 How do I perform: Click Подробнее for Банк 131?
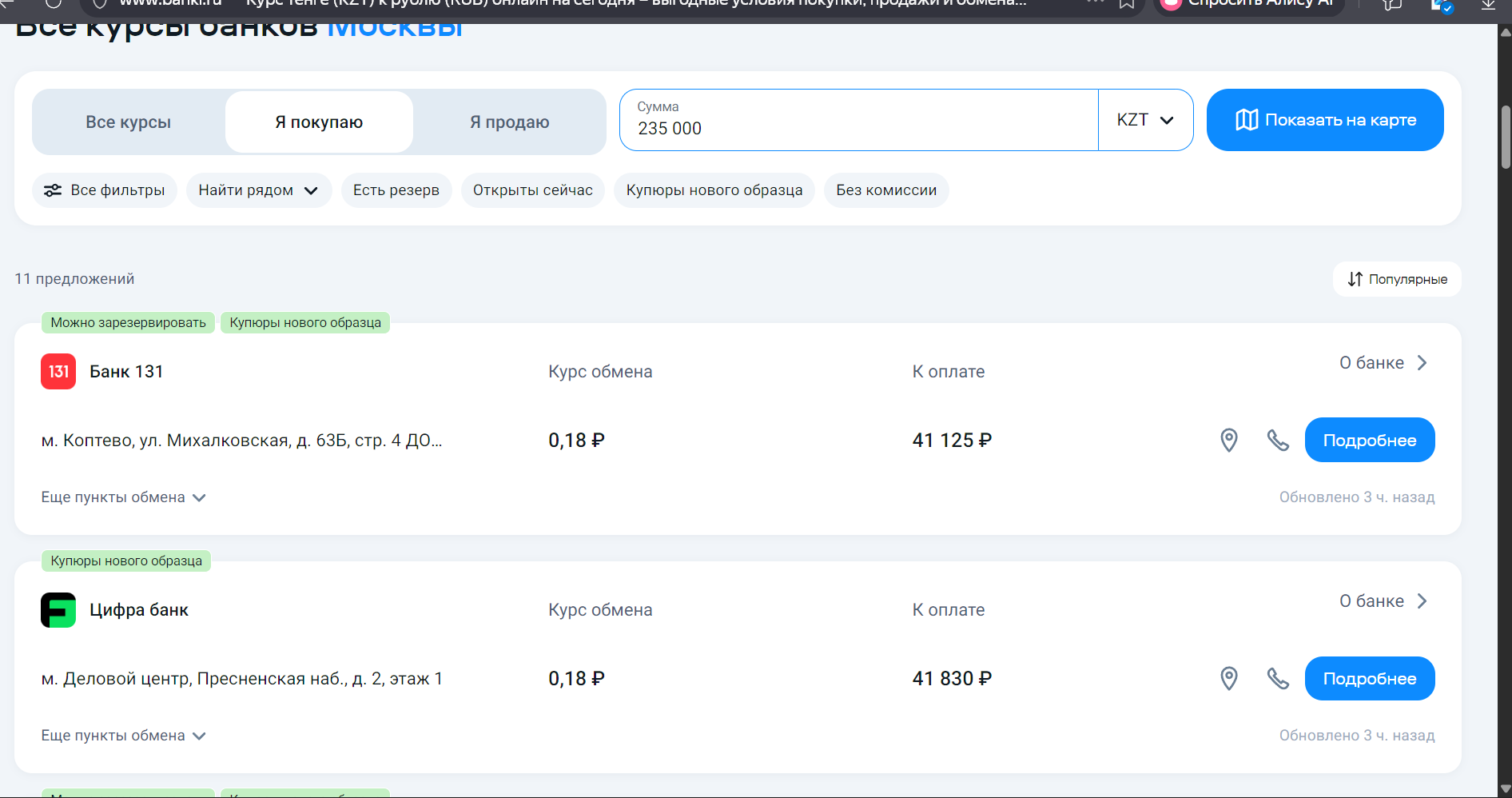point(1370,440)
